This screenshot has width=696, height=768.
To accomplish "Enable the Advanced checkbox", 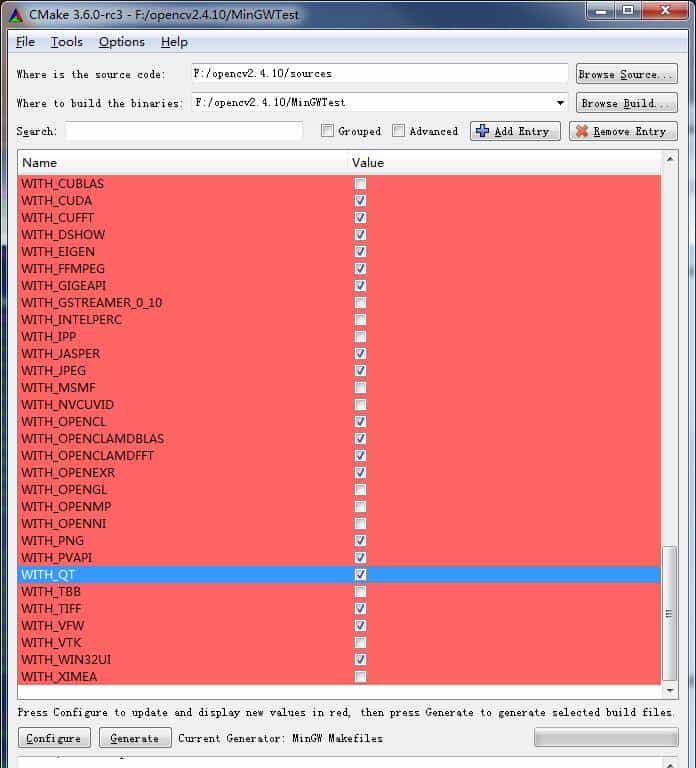I will pos(398,130).
